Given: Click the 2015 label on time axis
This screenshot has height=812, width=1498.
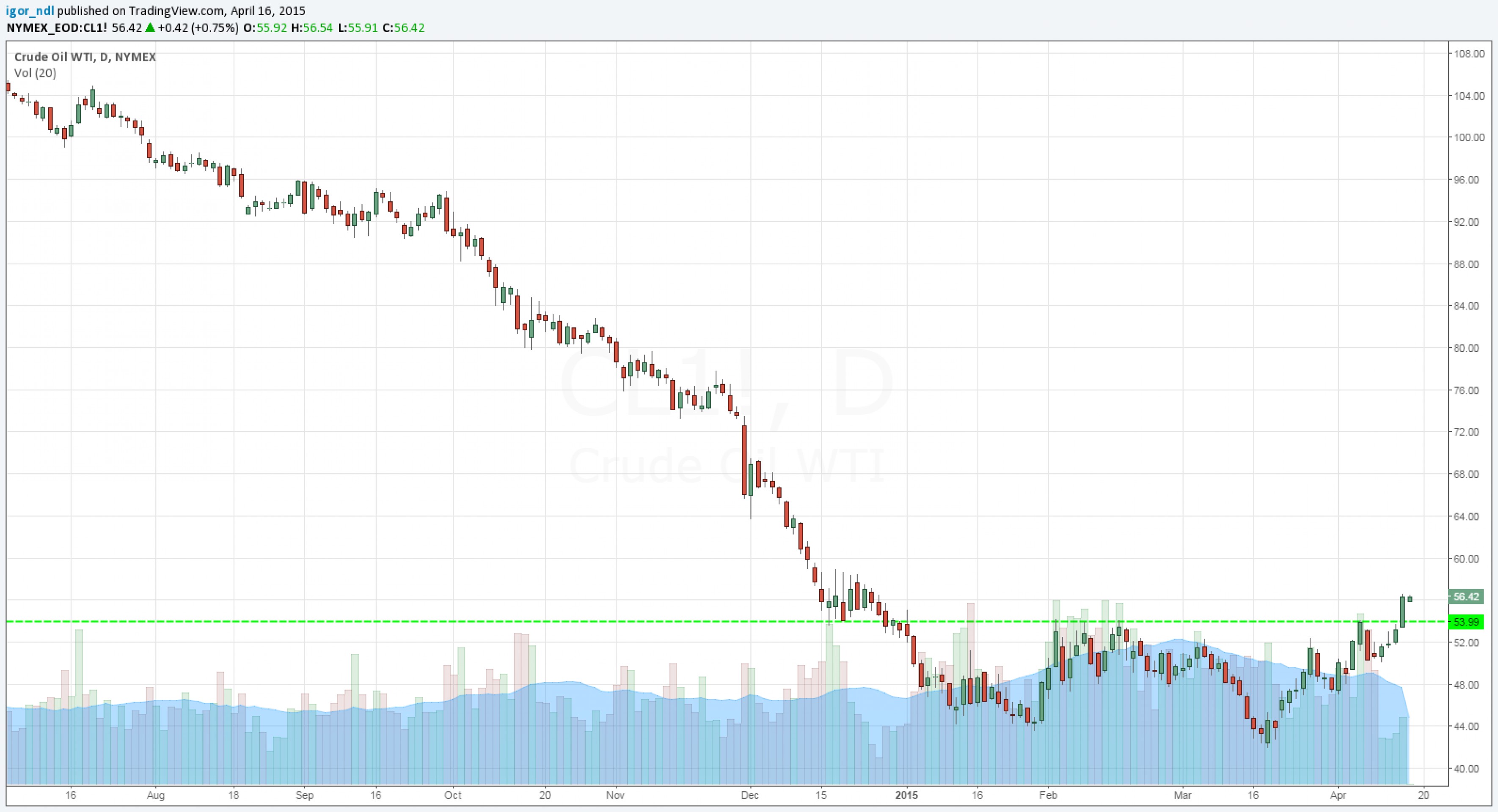Looking at the screenshot, I should (906, 795).
